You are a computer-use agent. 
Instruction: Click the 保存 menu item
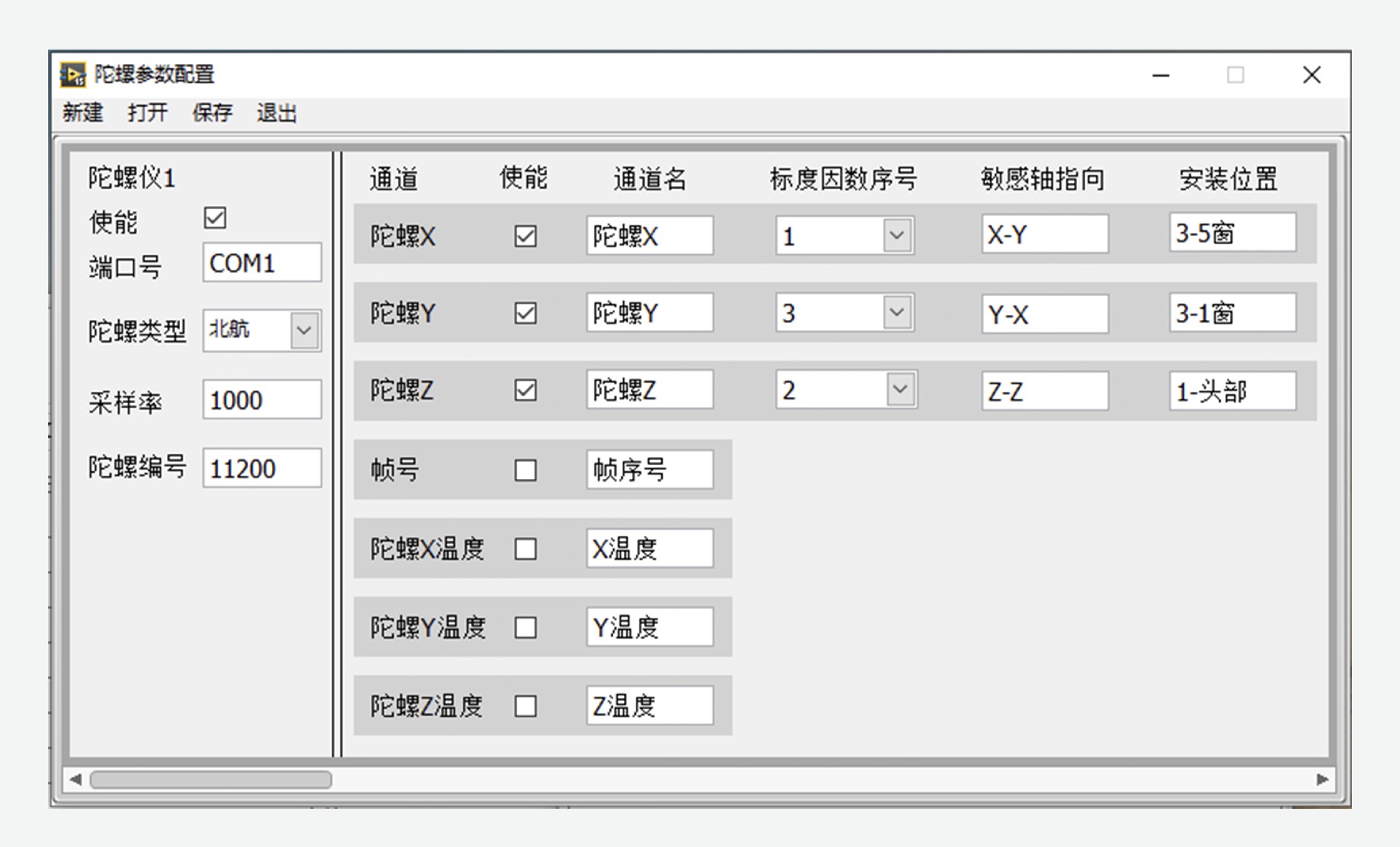click(212, 113)
